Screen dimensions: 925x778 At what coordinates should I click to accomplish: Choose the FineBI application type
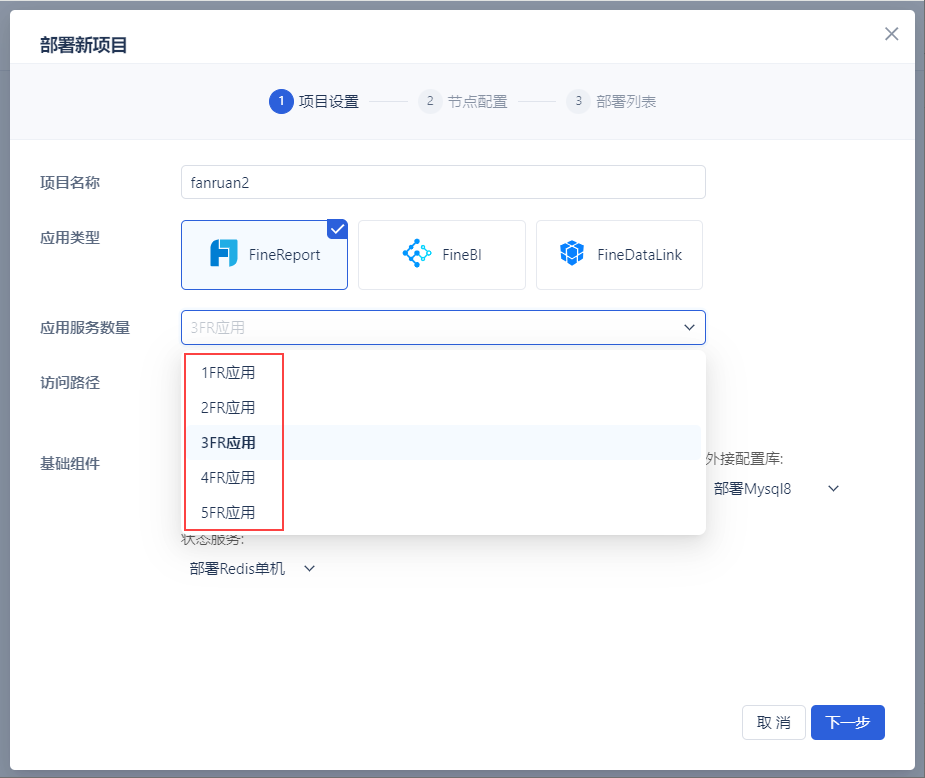pyautogui.click(x=442, y=255)
